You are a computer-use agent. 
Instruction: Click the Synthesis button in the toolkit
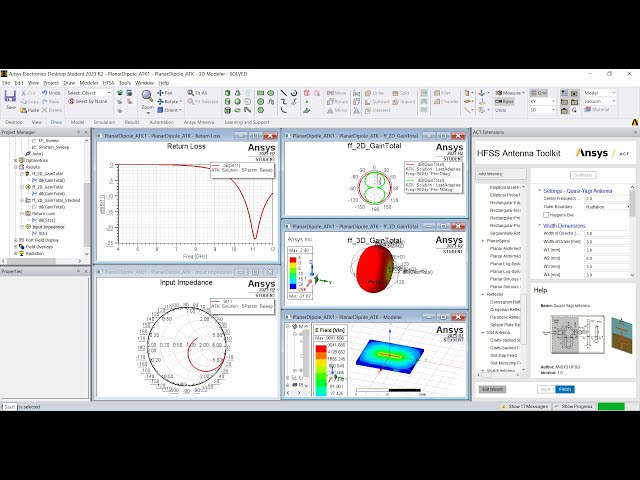pyautogui.click(x=583, y=175)
